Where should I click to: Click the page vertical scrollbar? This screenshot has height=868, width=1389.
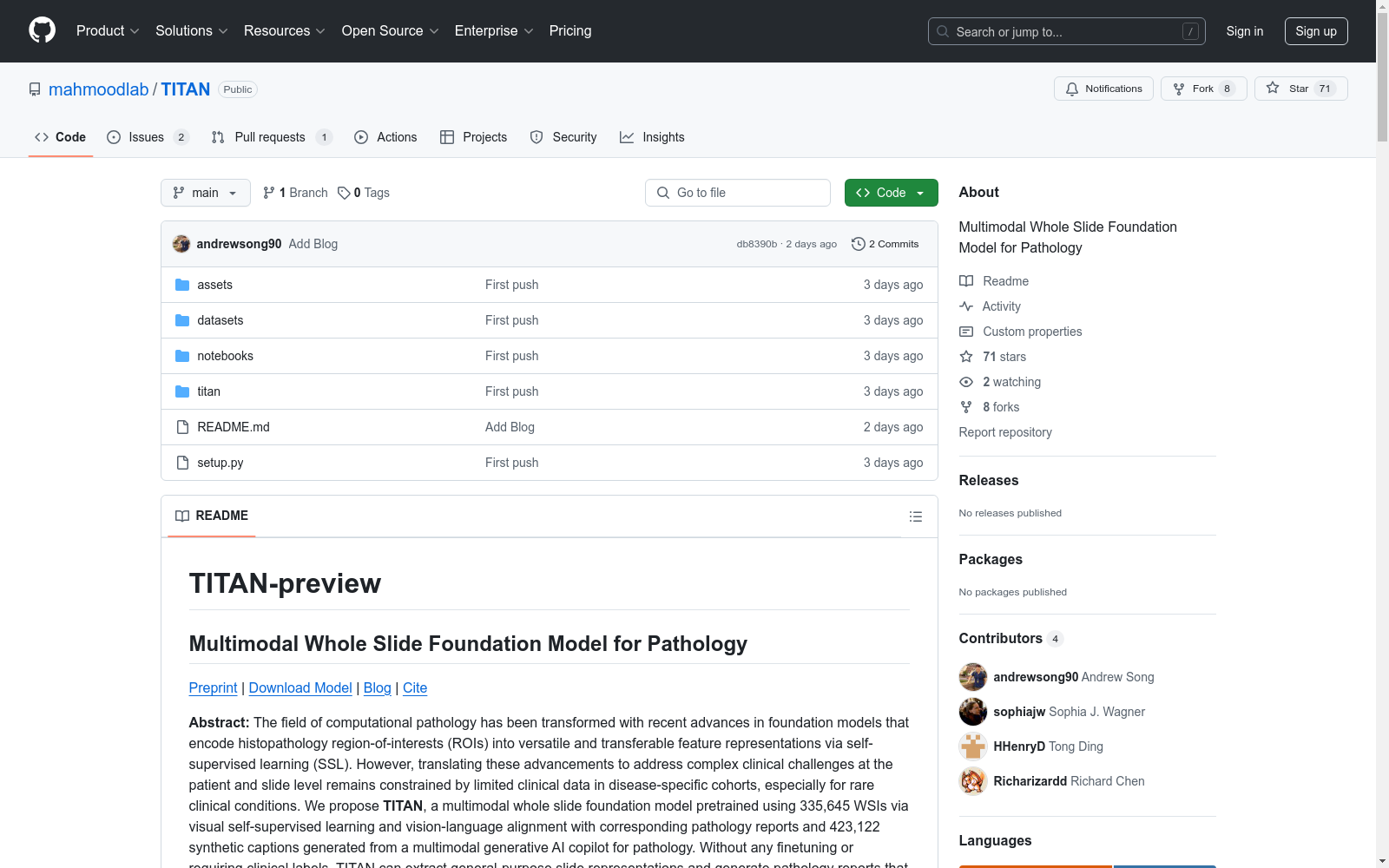1382,434
